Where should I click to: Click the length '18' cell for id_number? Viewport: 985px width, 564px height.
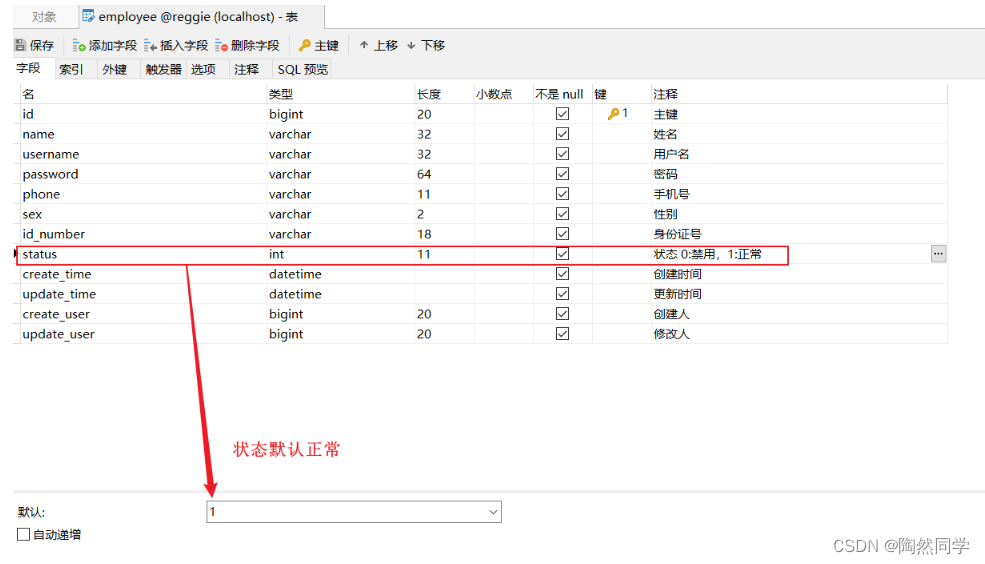(444, 234)
